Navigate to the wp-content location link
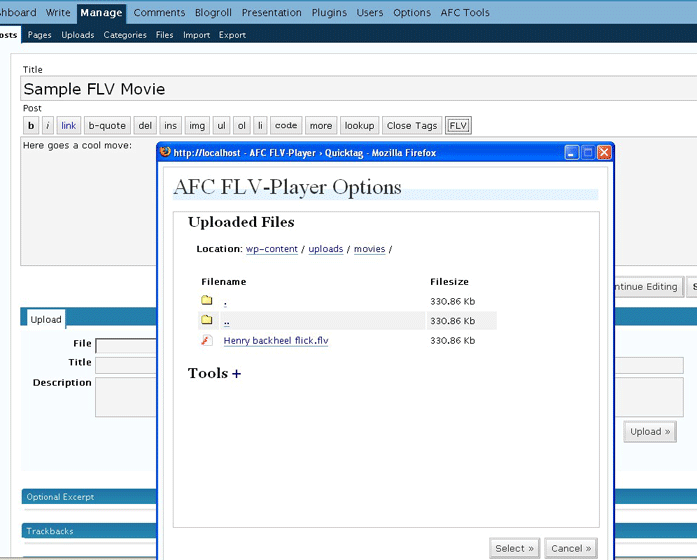The height and width of the screenshot is (560, 697). [272, 249]
